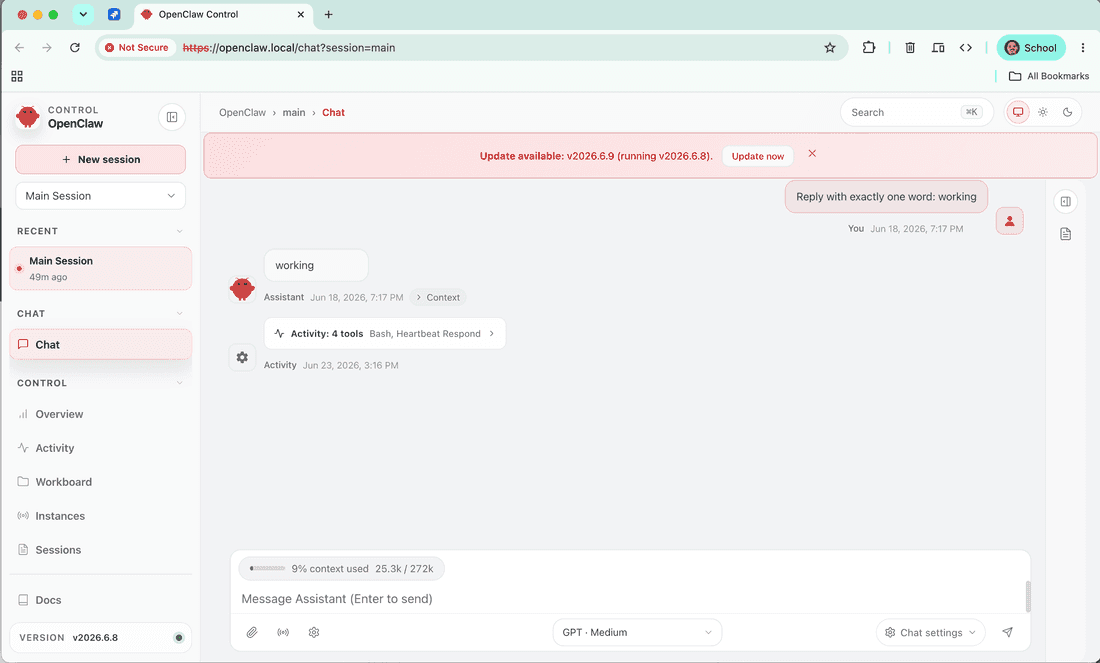Click the trash extension icon in toolbar

point(910,48)
